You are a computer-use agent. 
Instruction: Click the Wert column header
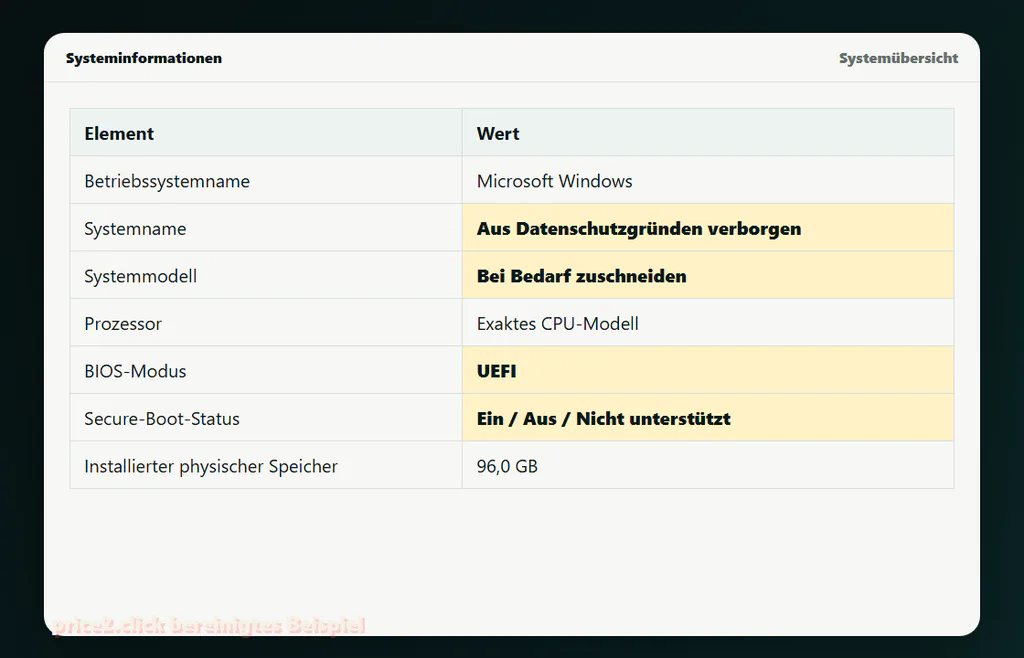(x=708, y=133)
